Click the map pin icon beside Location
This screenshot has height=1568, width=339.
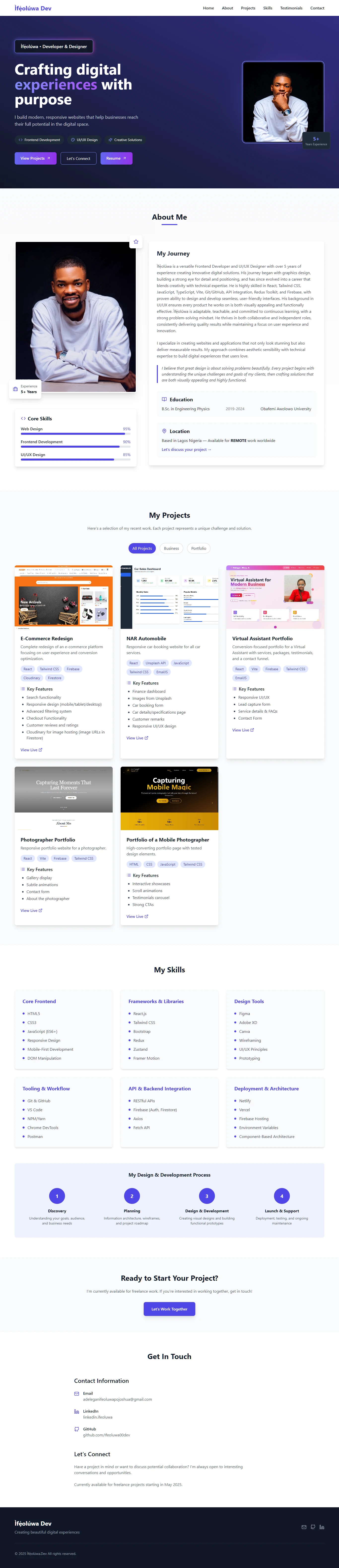(164, 431)
